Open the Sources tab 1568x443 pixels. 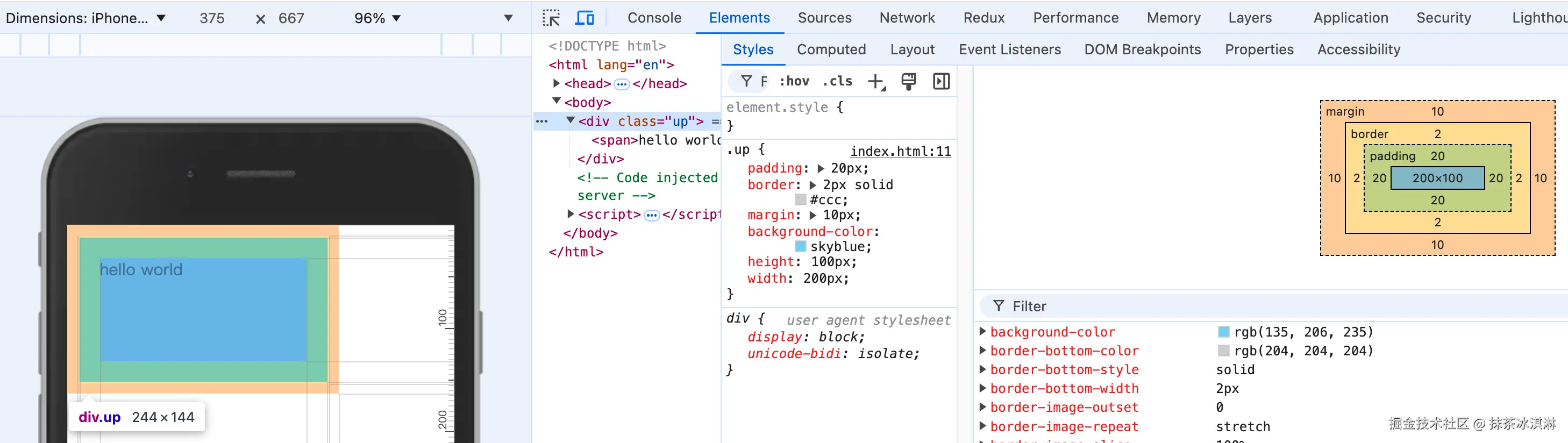point(825,18)
